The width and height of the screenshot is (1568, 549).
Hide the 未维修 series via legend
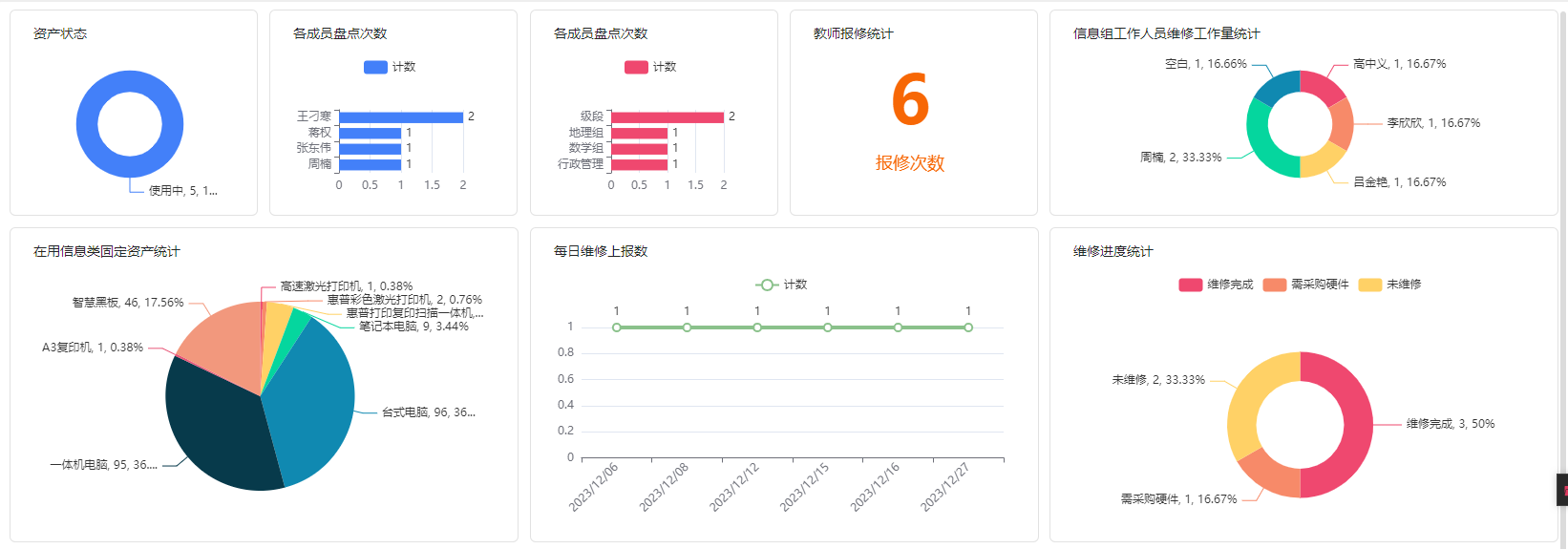click(x=1390, y=285)
